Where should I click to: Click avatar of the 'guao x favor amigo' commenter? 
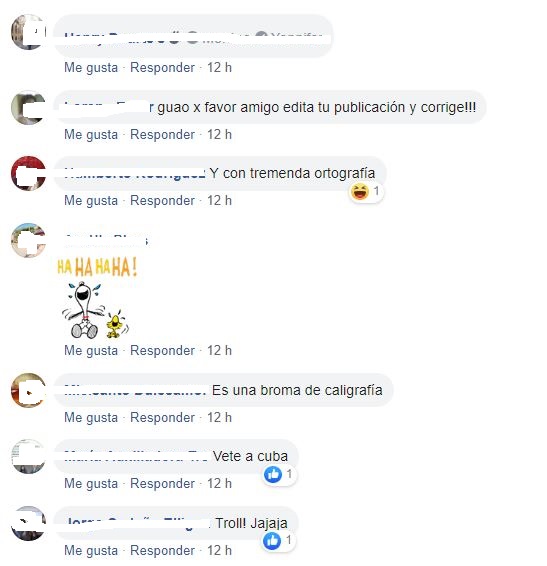[28, 108]
